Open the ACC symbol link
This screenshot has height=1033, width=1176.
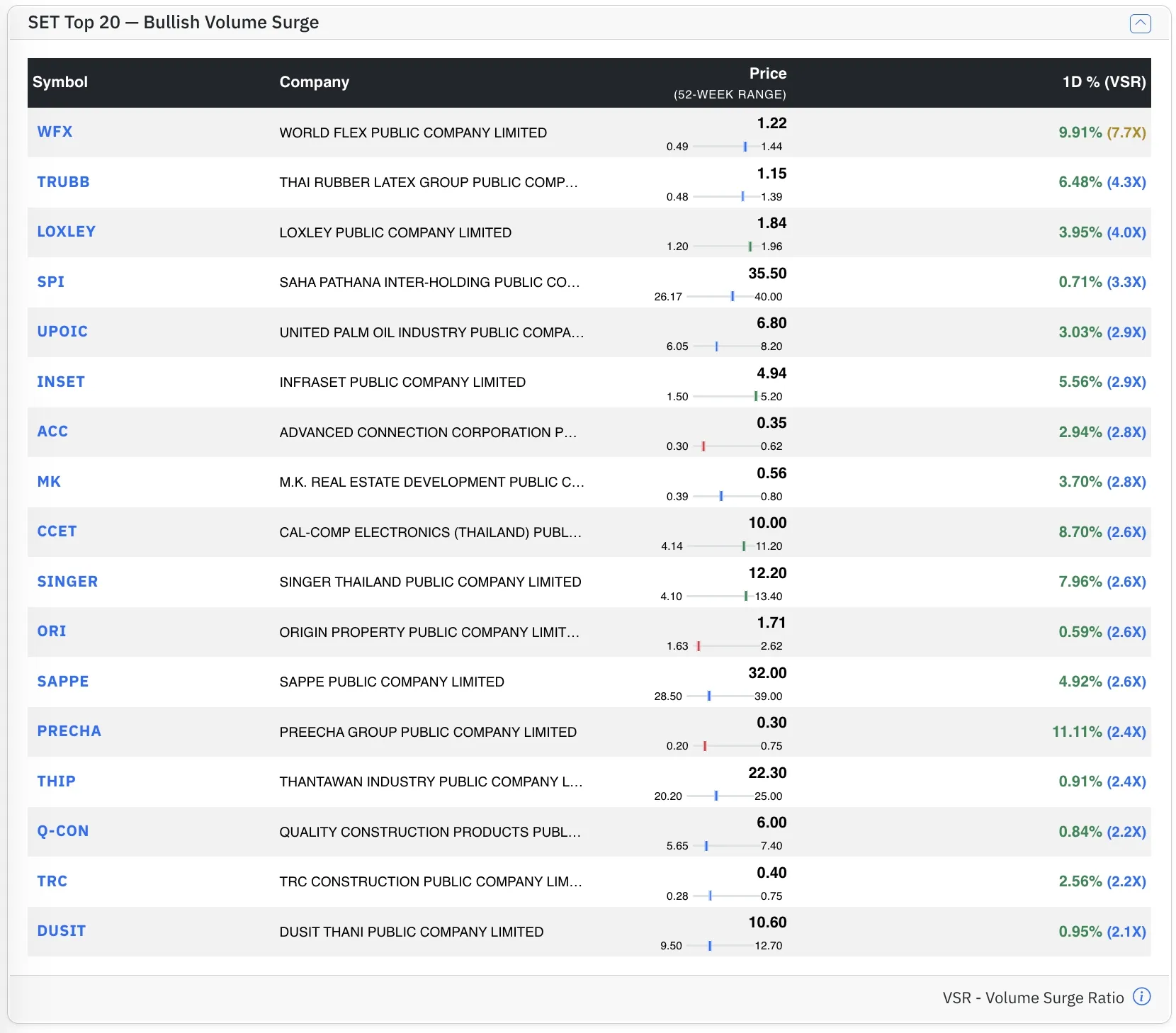[x=52, y=431]
